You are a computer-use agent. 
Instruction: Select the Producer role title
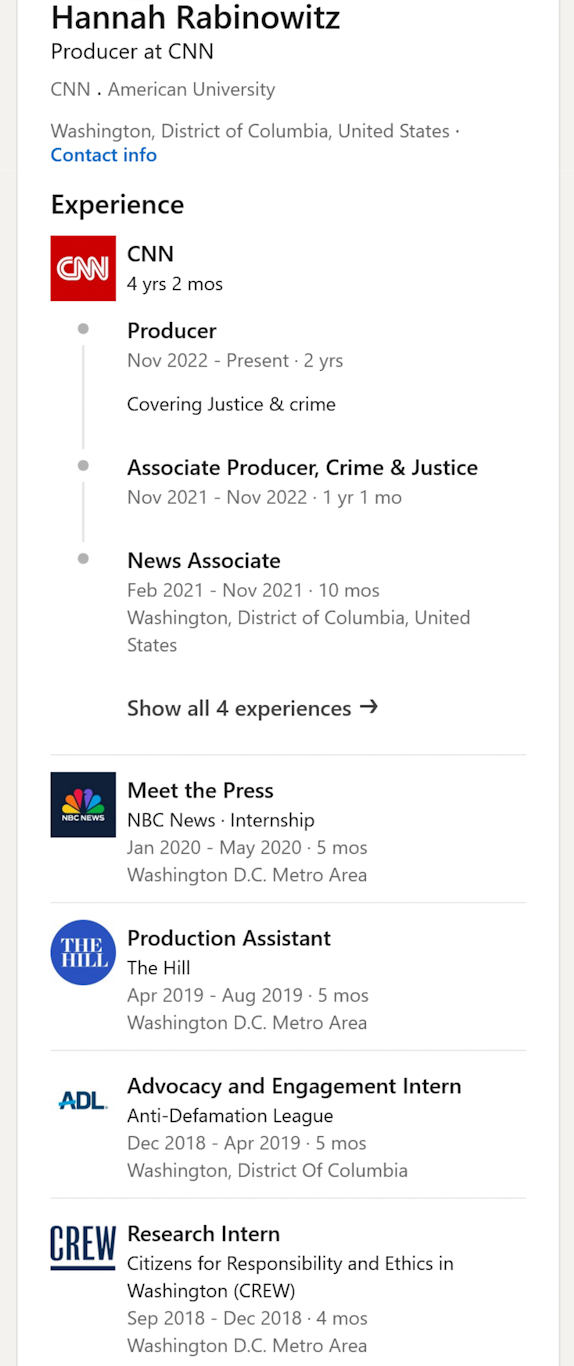click(x=172, y=331)
